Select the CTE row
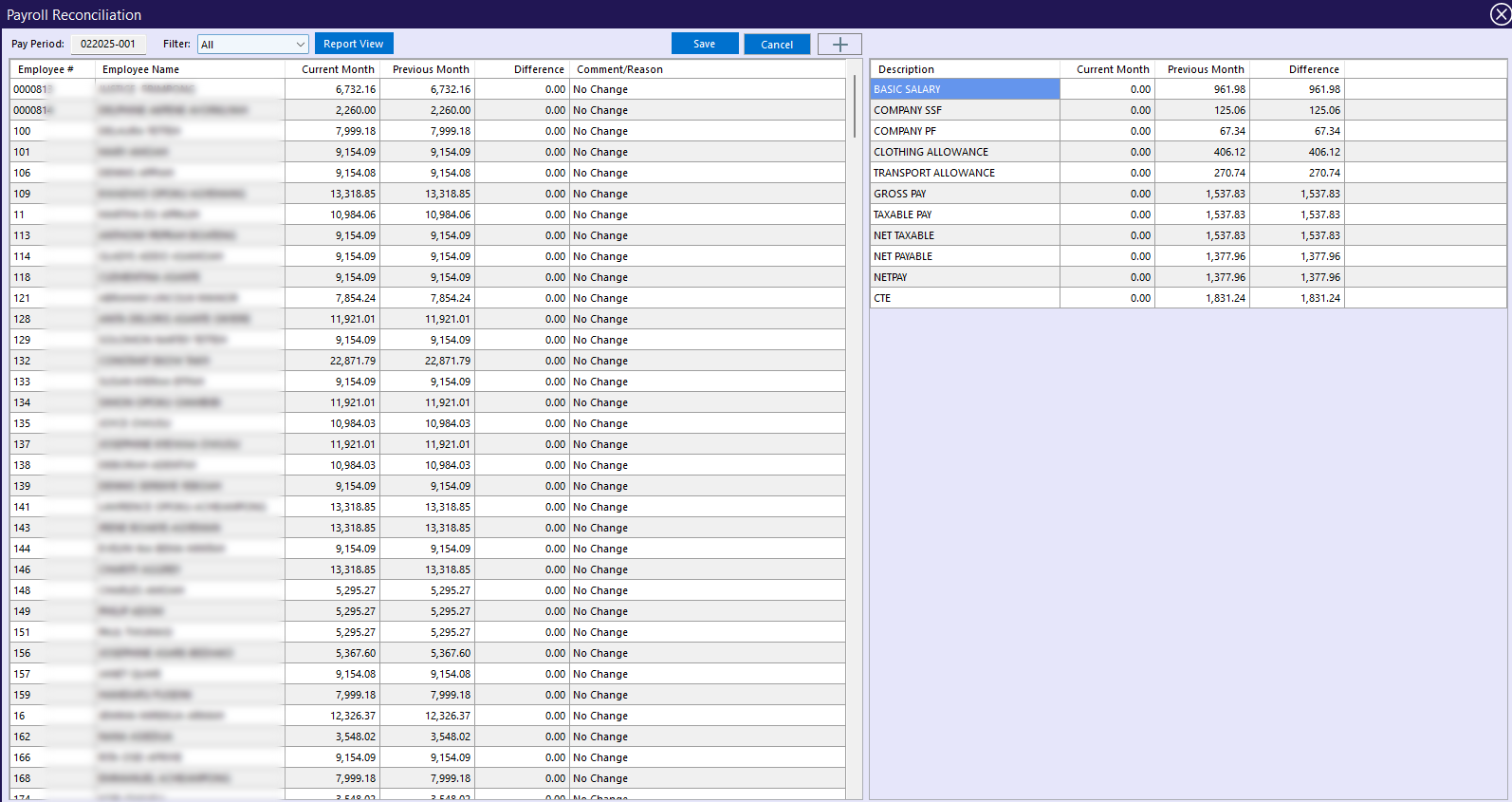The image size is (1512, 802). [x=964, y=298]
